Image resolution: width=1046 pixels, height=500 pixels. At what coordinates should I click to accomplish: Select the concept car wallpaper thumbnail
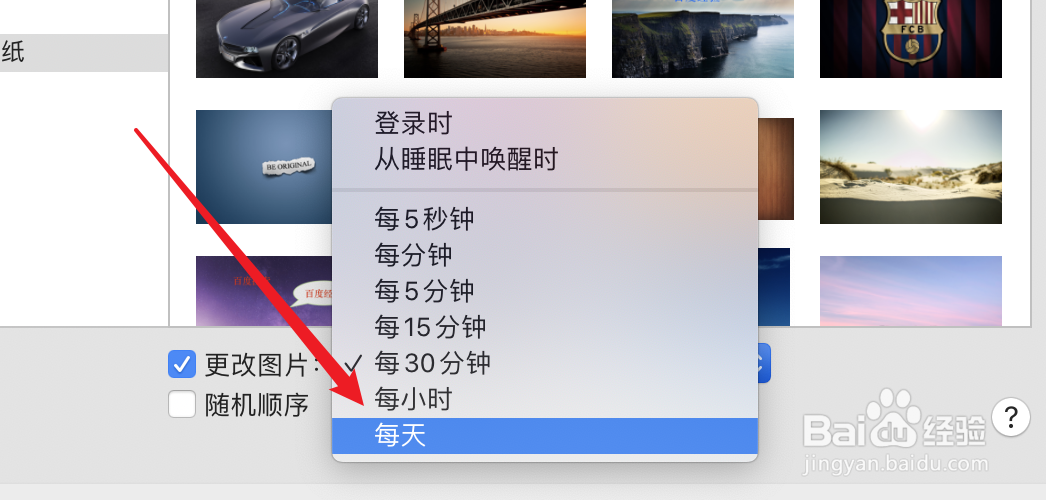click(287, 39)
